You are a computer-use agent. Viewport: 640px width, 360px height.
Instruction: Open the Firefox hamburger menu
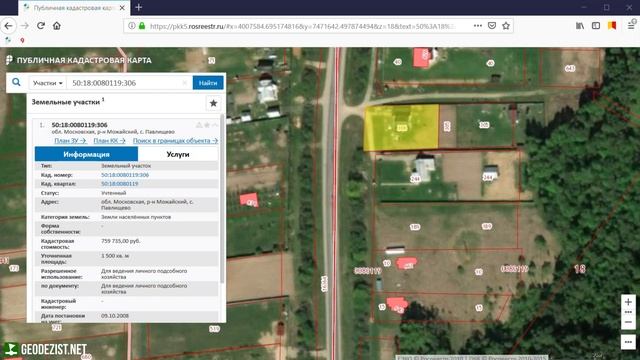tap(631, 26)
